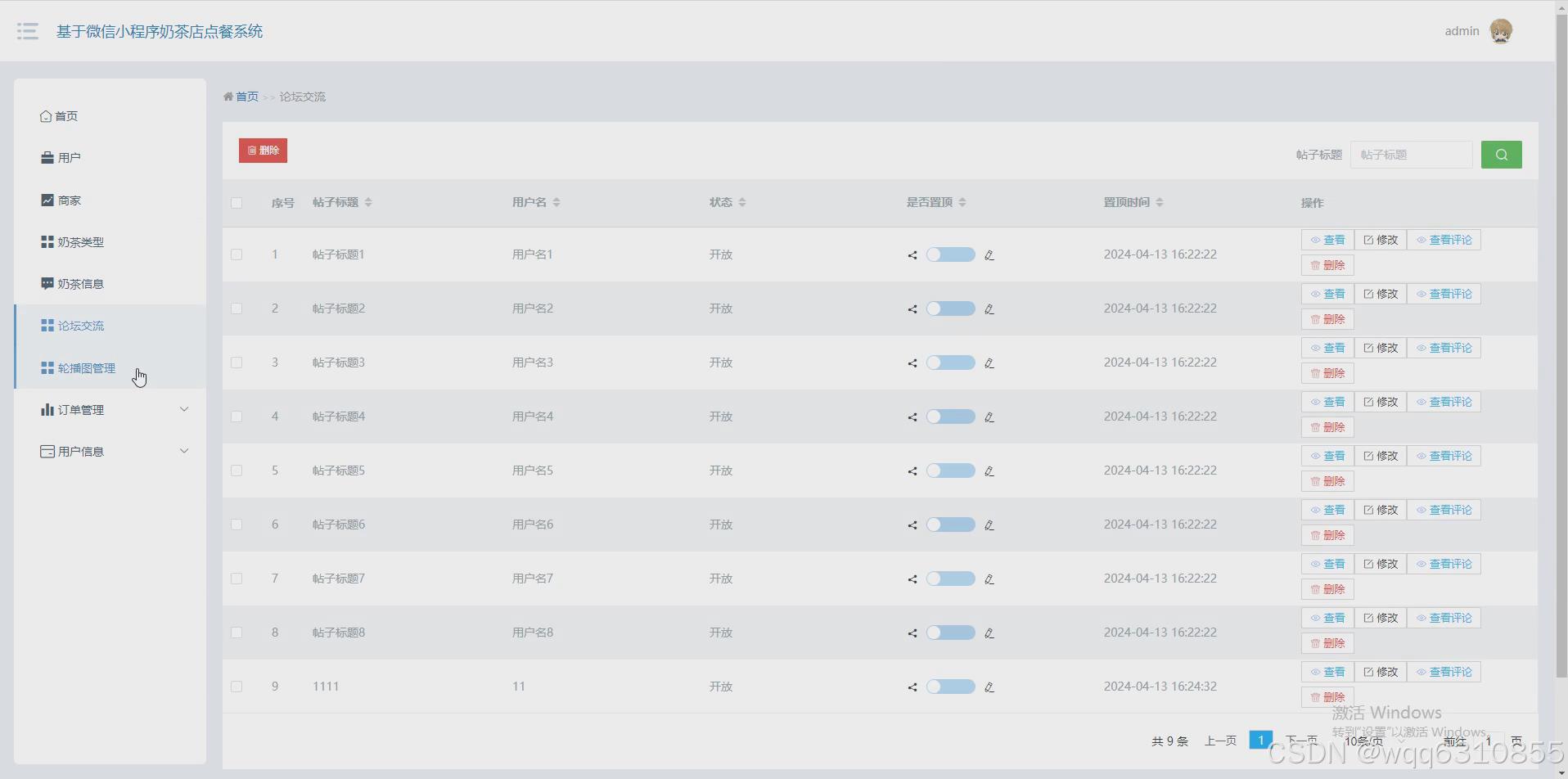Expand the 订单管理 submenu chevron

[184, 409]
